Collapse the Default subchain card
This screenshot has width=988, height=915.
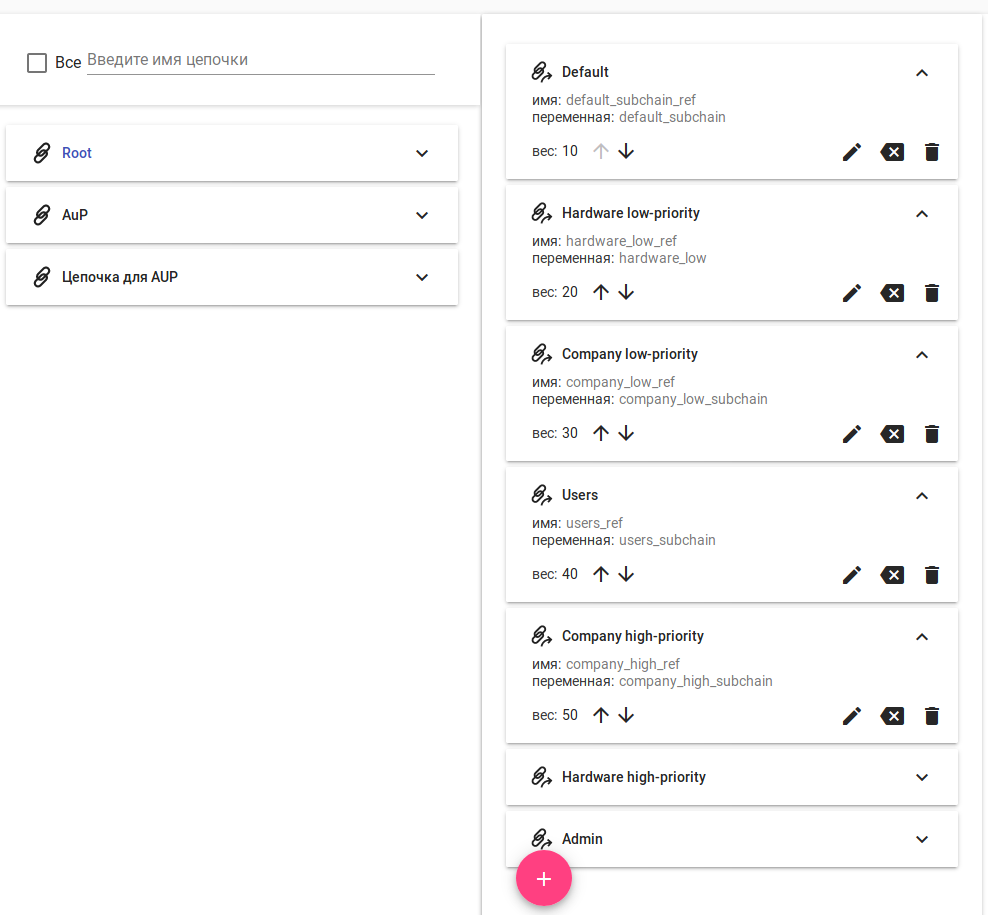922,72
